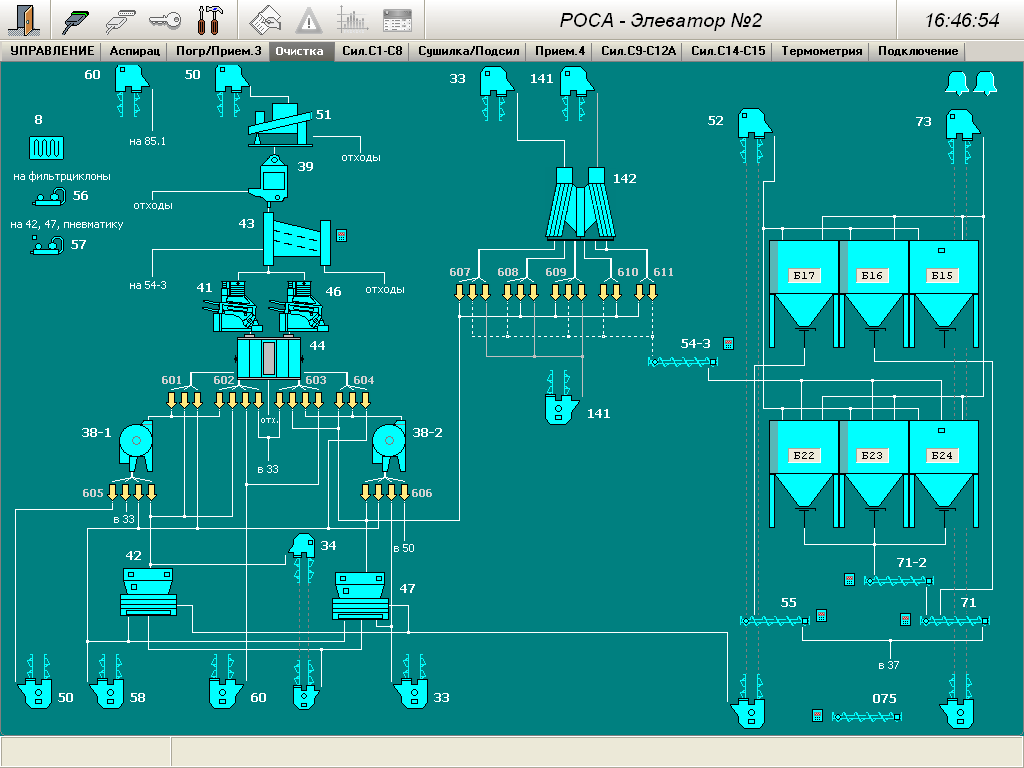The width and height of the screenshot is (1024, 768).
Task: Click the exit door icon
Action: tap(26, 19)
